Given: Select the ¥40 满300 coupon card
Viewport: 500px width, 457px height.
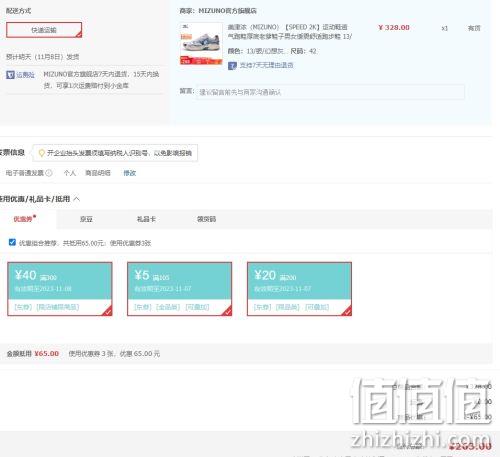Looking at the screenshot, I should pyautogui.click(x=60, y=289).
